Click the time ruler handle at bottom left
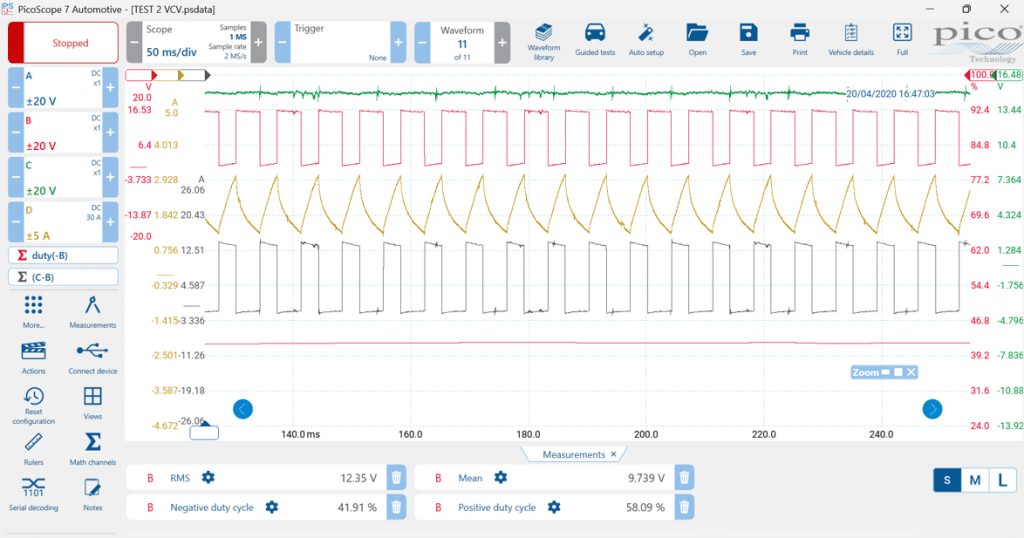1024x538 pixels. pyautogui.click(x=204, y=431)
